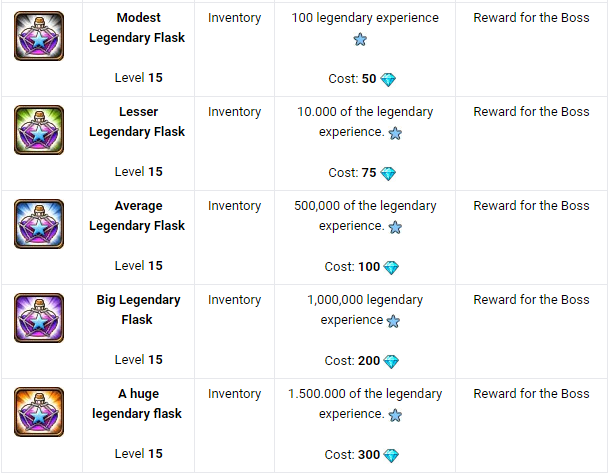Click the diamond icon beside Cost 100
Screen dimensions: 610x476
(391, 268)
